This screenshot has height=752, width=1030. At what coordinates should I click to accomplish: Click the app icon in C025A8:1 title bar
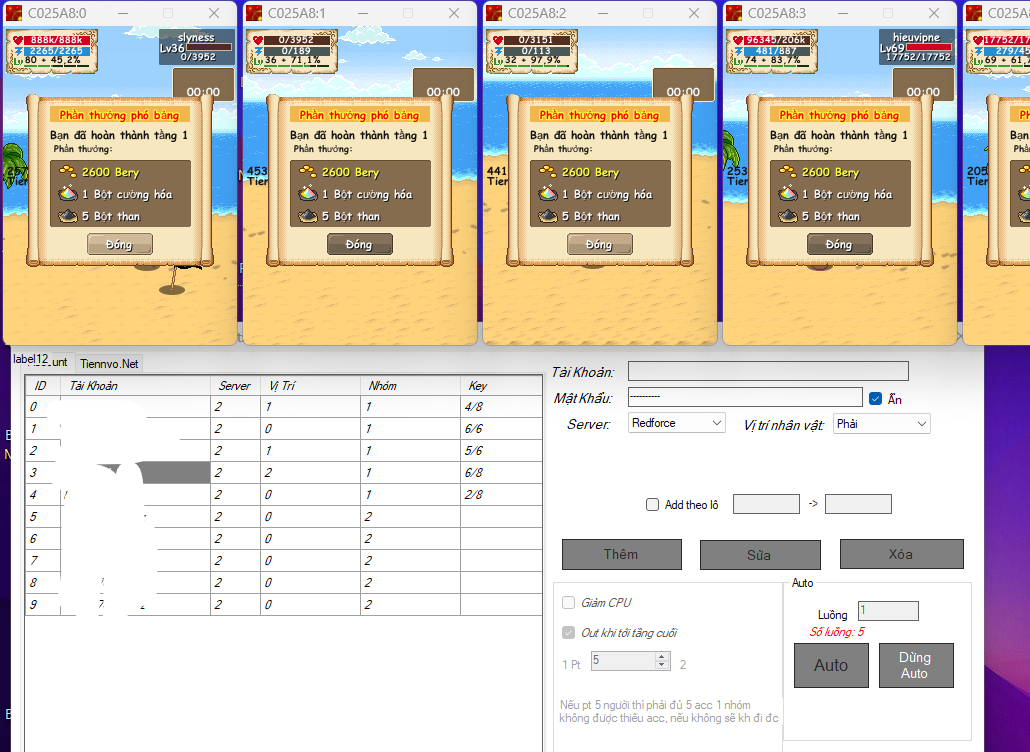pyautogui.click(x=254, y=13)
